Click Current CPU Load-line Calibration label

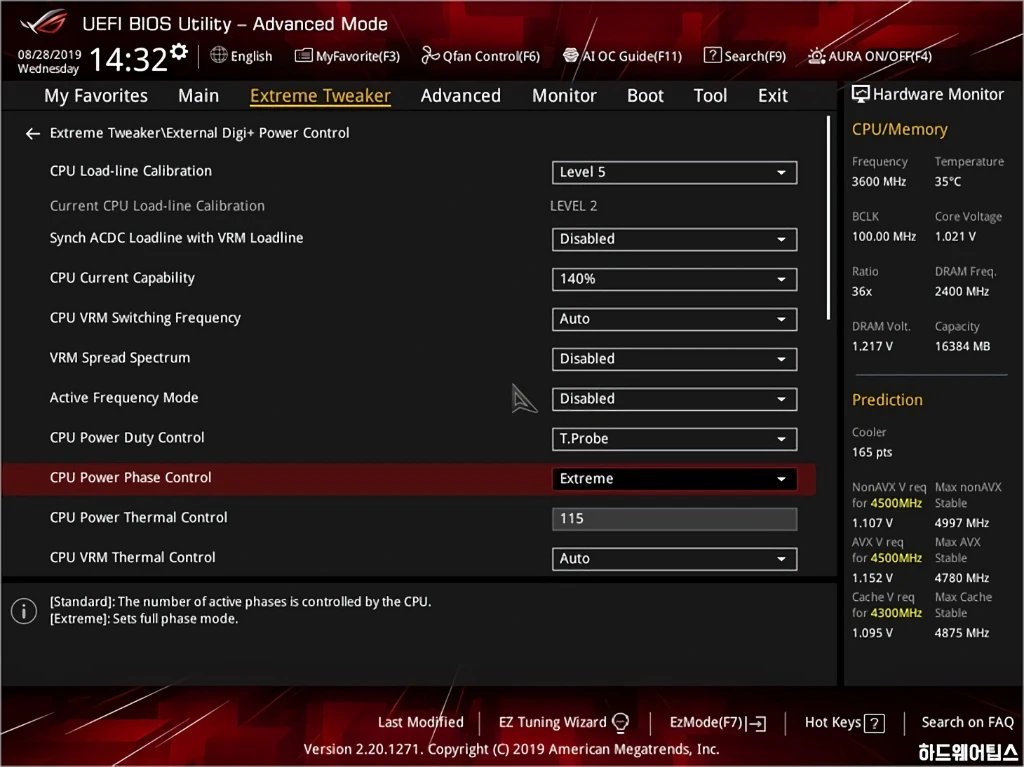[x=157, y=206]
